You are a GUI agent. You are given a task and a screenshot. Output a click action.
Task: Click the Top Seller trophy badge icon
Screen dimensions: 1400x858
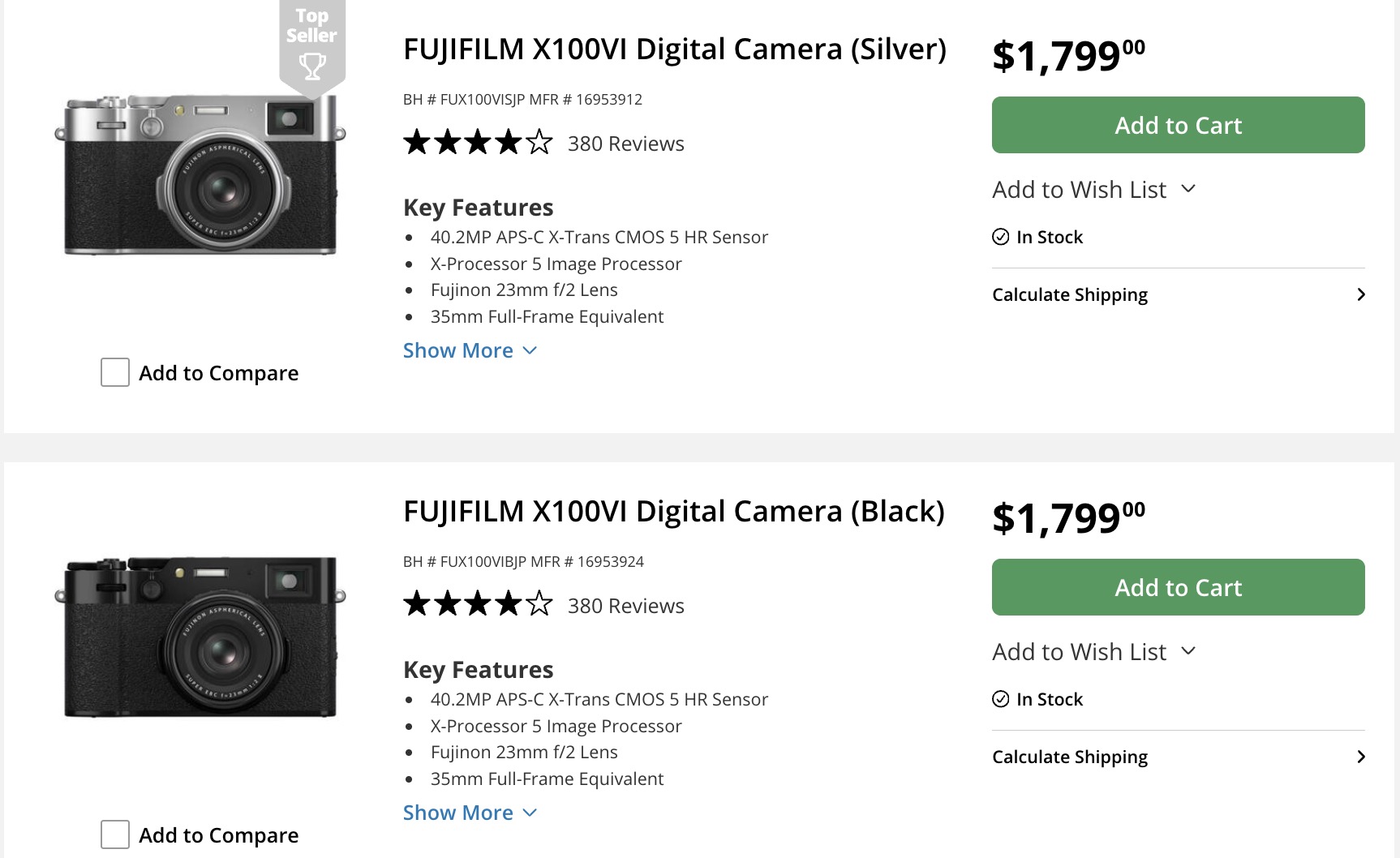(x=312, y=65)
